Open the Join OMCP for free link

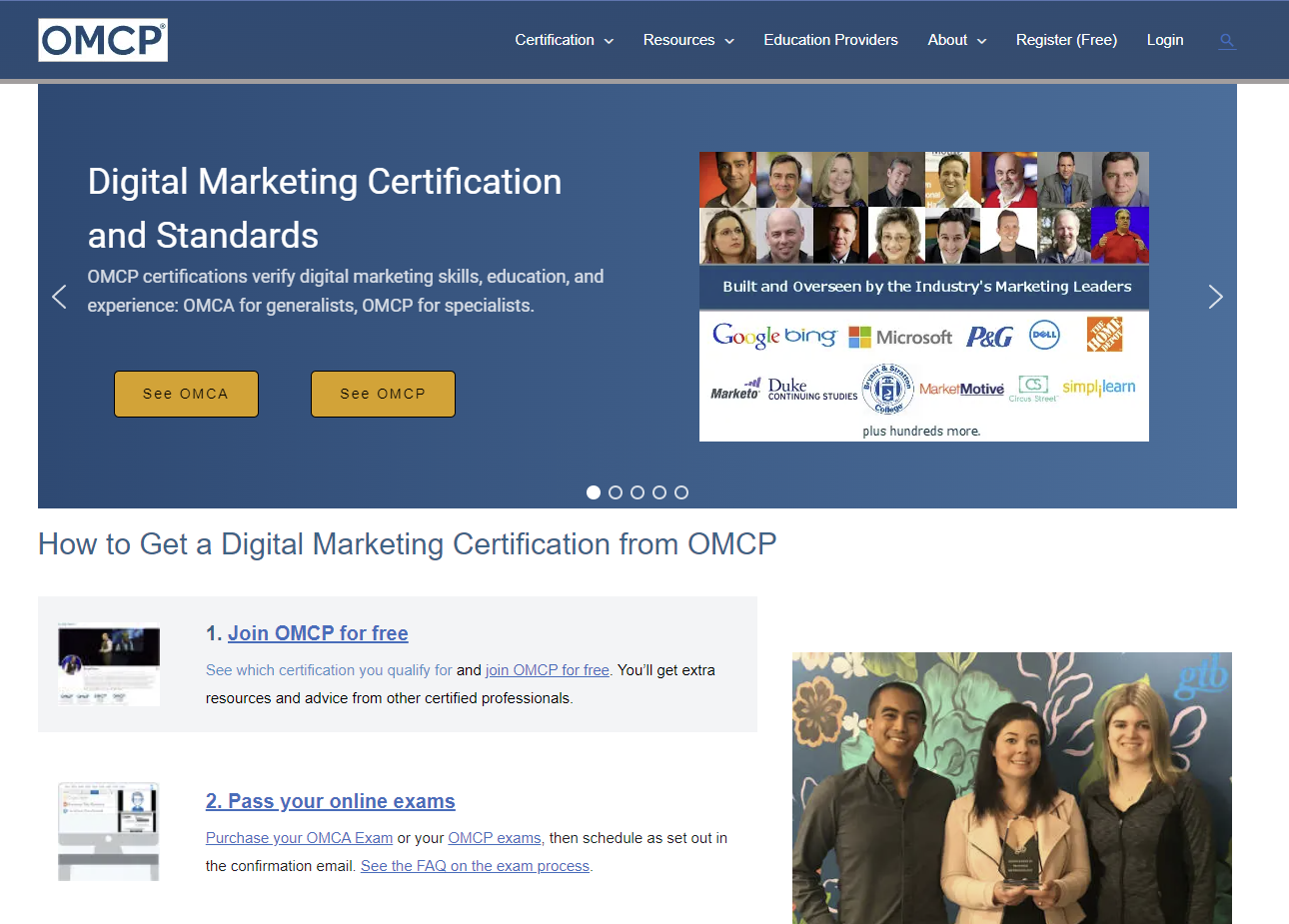(318, 632)
